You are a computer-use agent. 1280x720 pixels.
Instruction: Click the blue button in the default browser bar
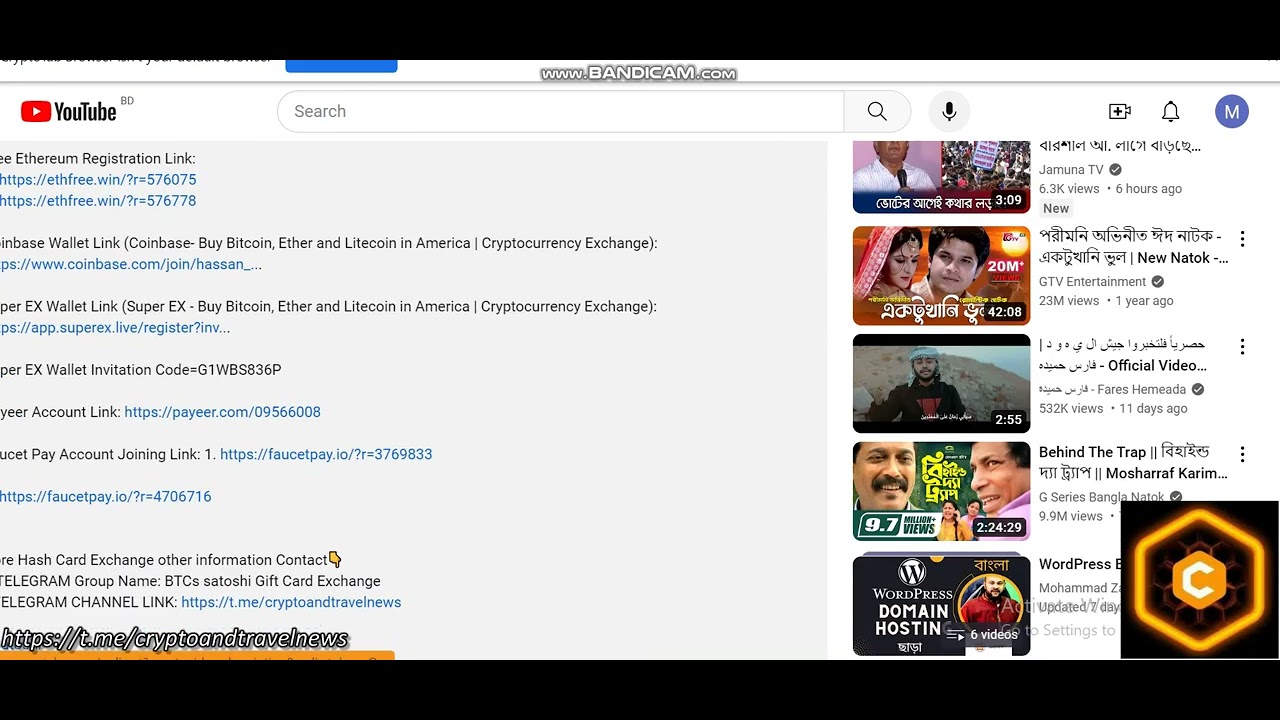point(341,66)
